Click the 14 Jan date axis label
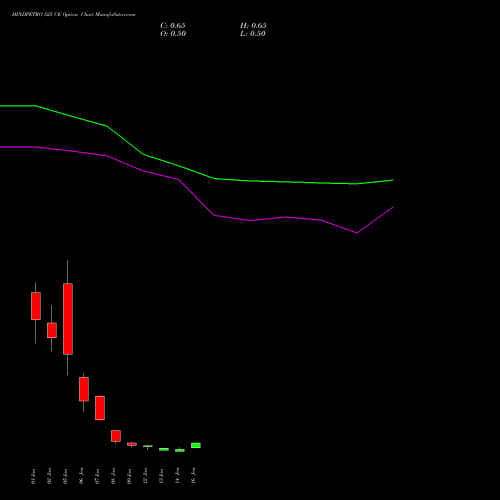Image resolution: width=500 pixels, height=500 pixels. pyautogui.click(x=177, y=476)
